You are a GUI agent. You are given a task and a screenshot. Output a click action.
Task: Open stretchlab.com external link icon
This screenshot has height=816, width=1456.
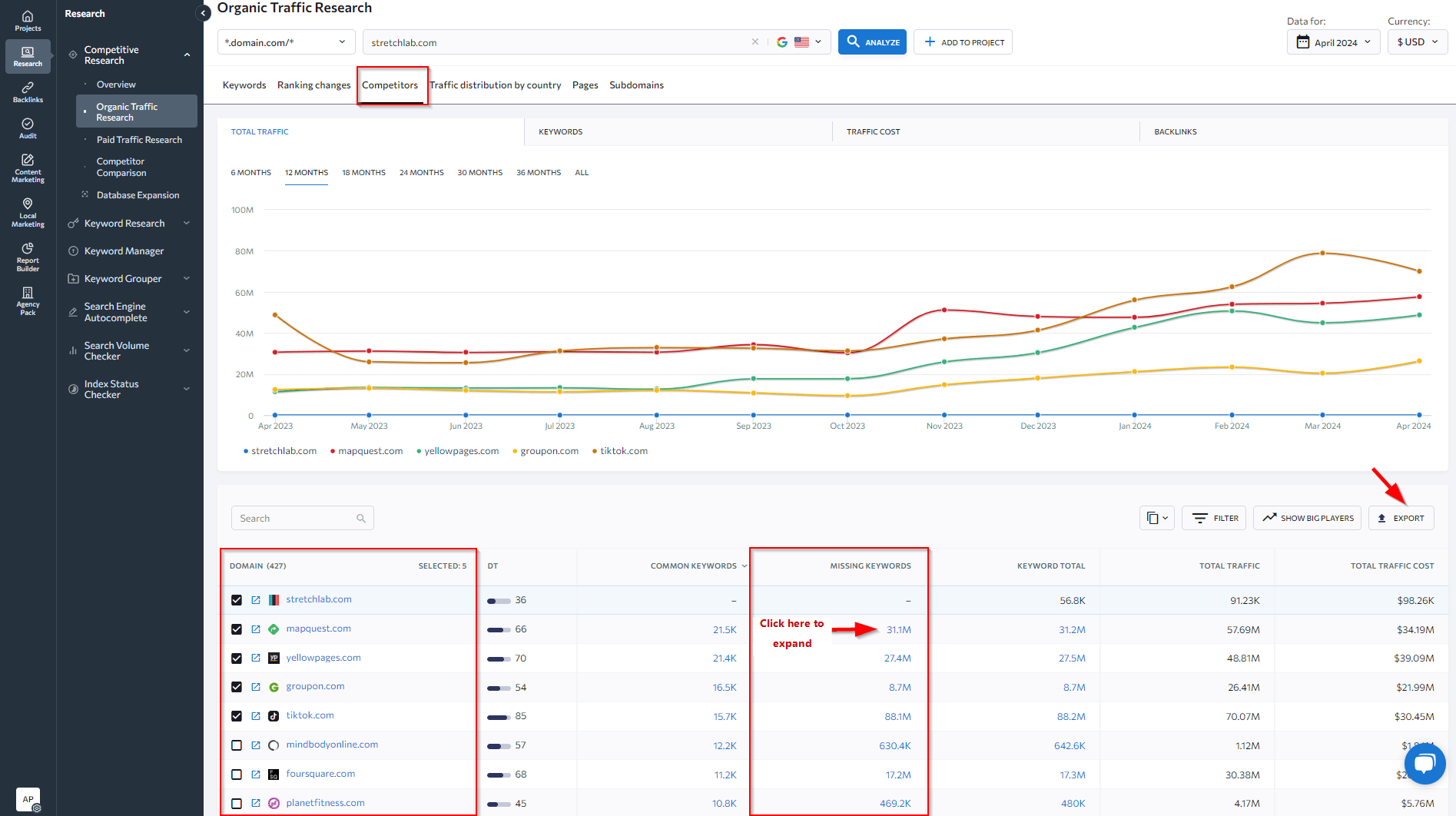coord(256,600)
